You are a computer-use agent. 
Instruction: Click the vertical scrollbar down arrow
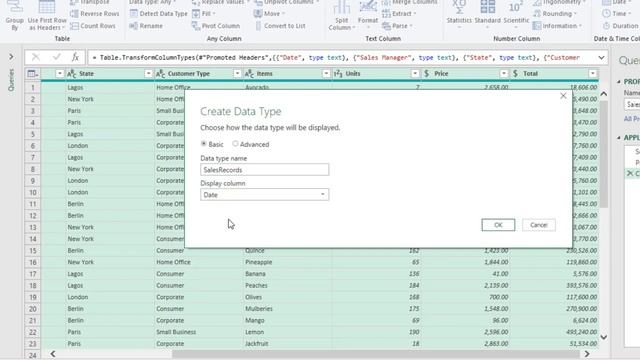pyautogui.click(x=604, y=337)
